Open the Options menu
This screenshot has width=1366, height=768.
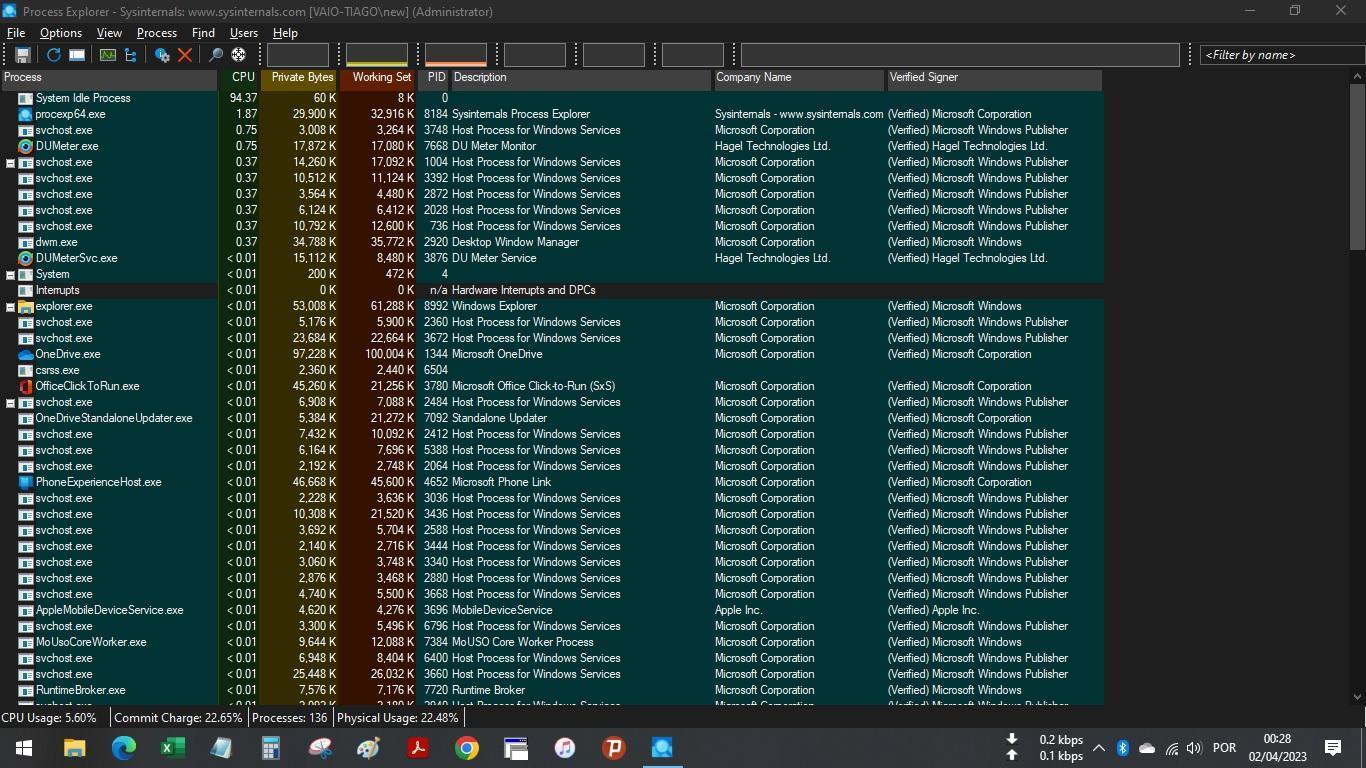coord(61,33)
